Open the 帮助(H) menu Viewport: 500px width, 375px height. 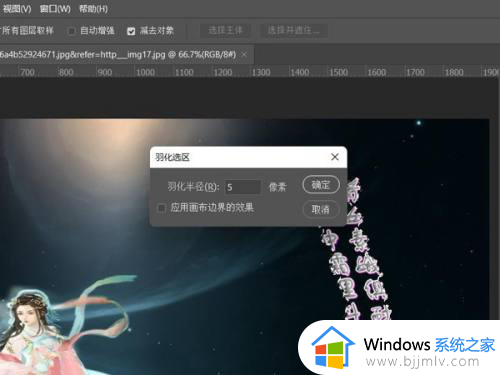tap(93, 9)
